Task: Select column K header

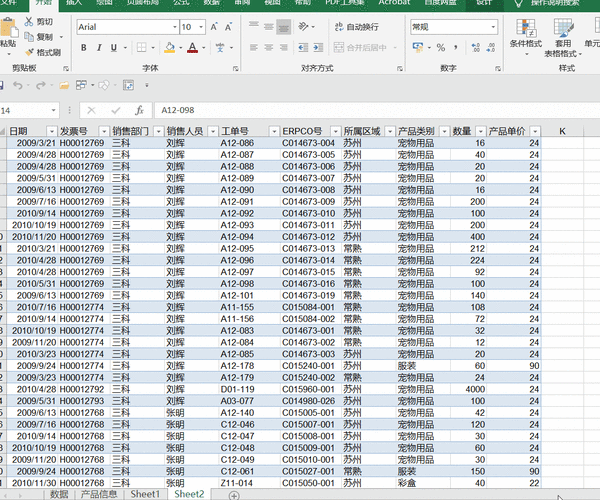Action: point(562,131)
